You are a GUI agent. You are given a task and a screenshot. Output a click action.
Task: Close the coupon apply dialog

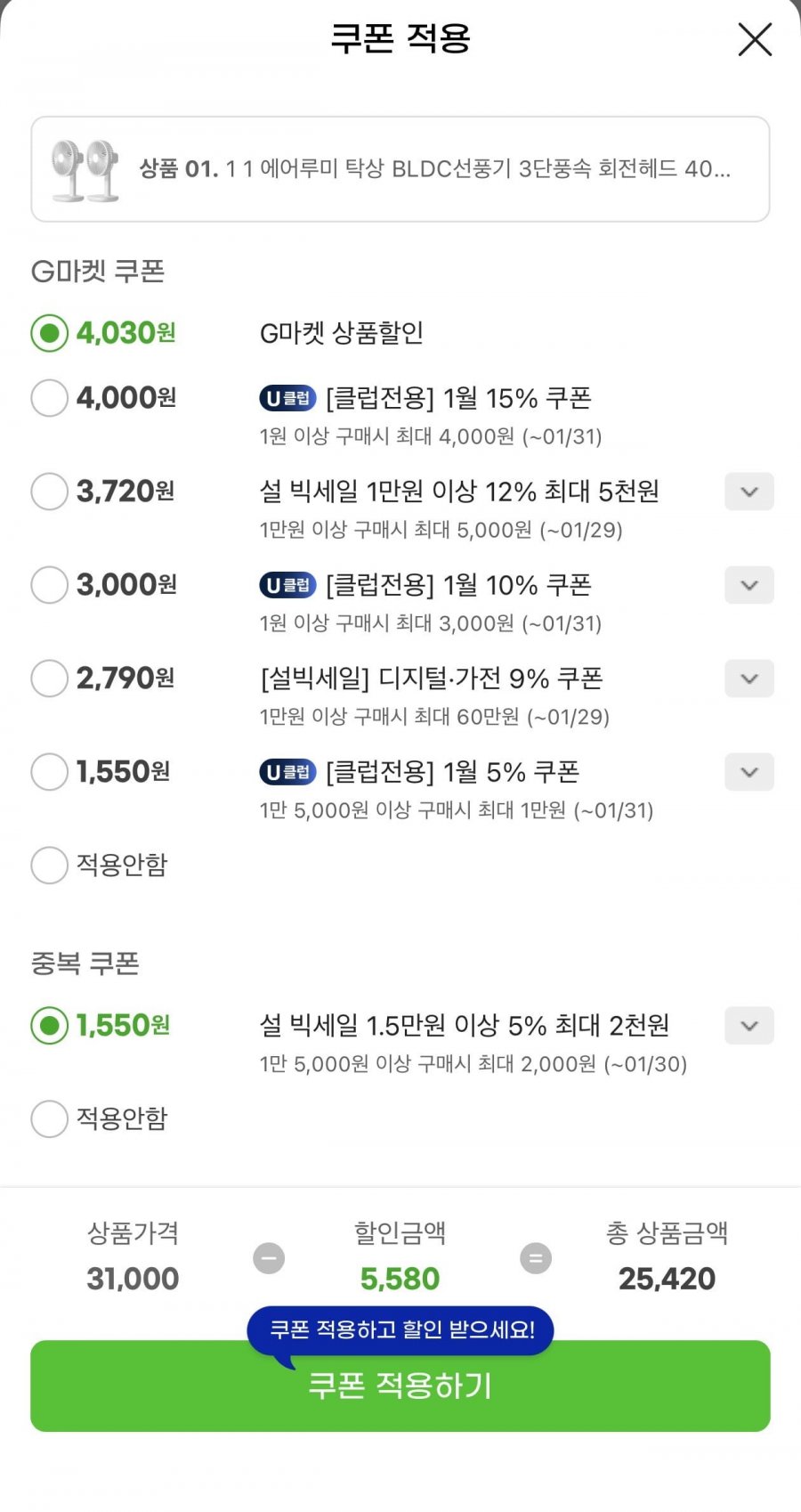755,40
